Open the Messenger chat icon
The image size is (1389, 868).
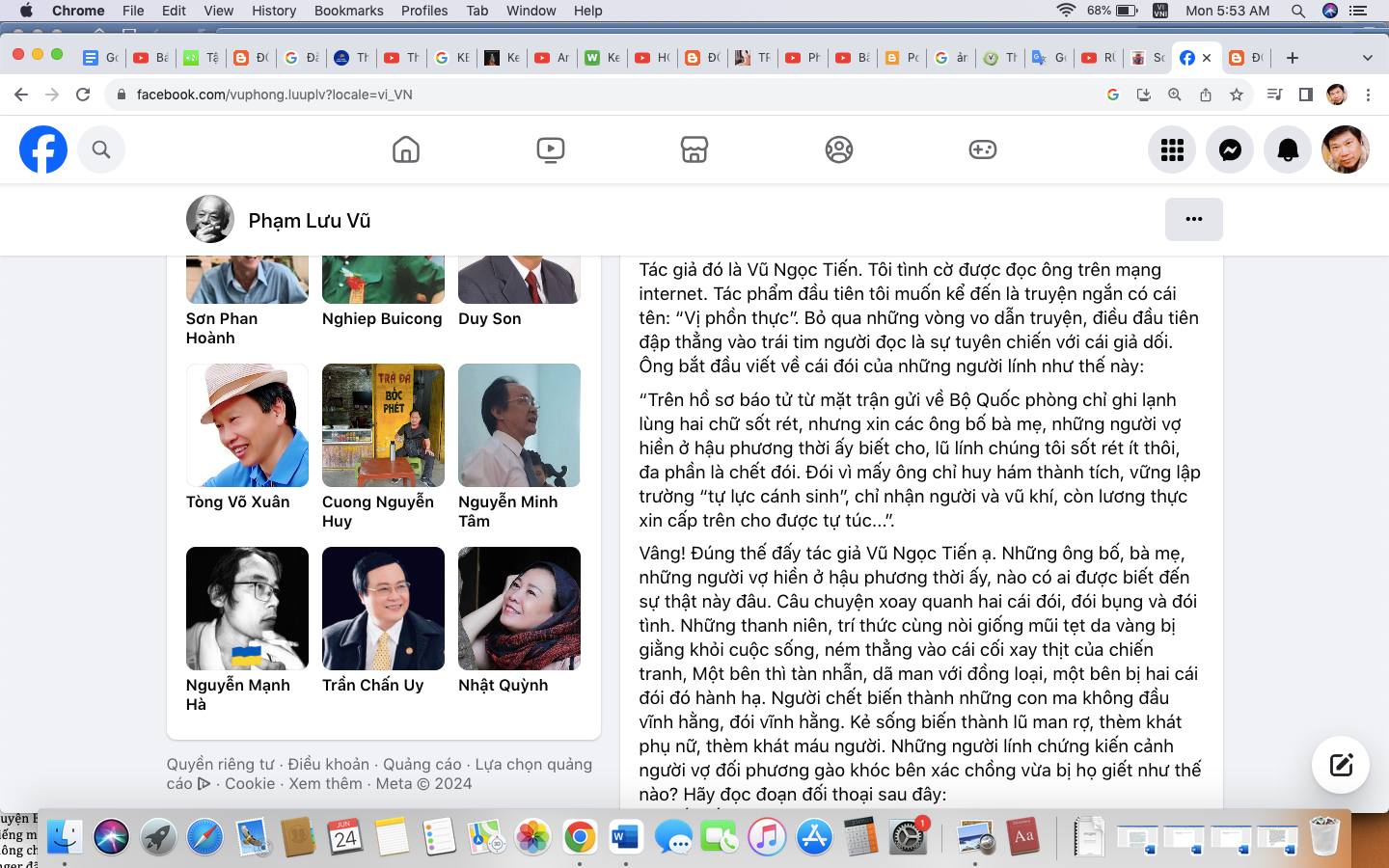(1230, 149)
